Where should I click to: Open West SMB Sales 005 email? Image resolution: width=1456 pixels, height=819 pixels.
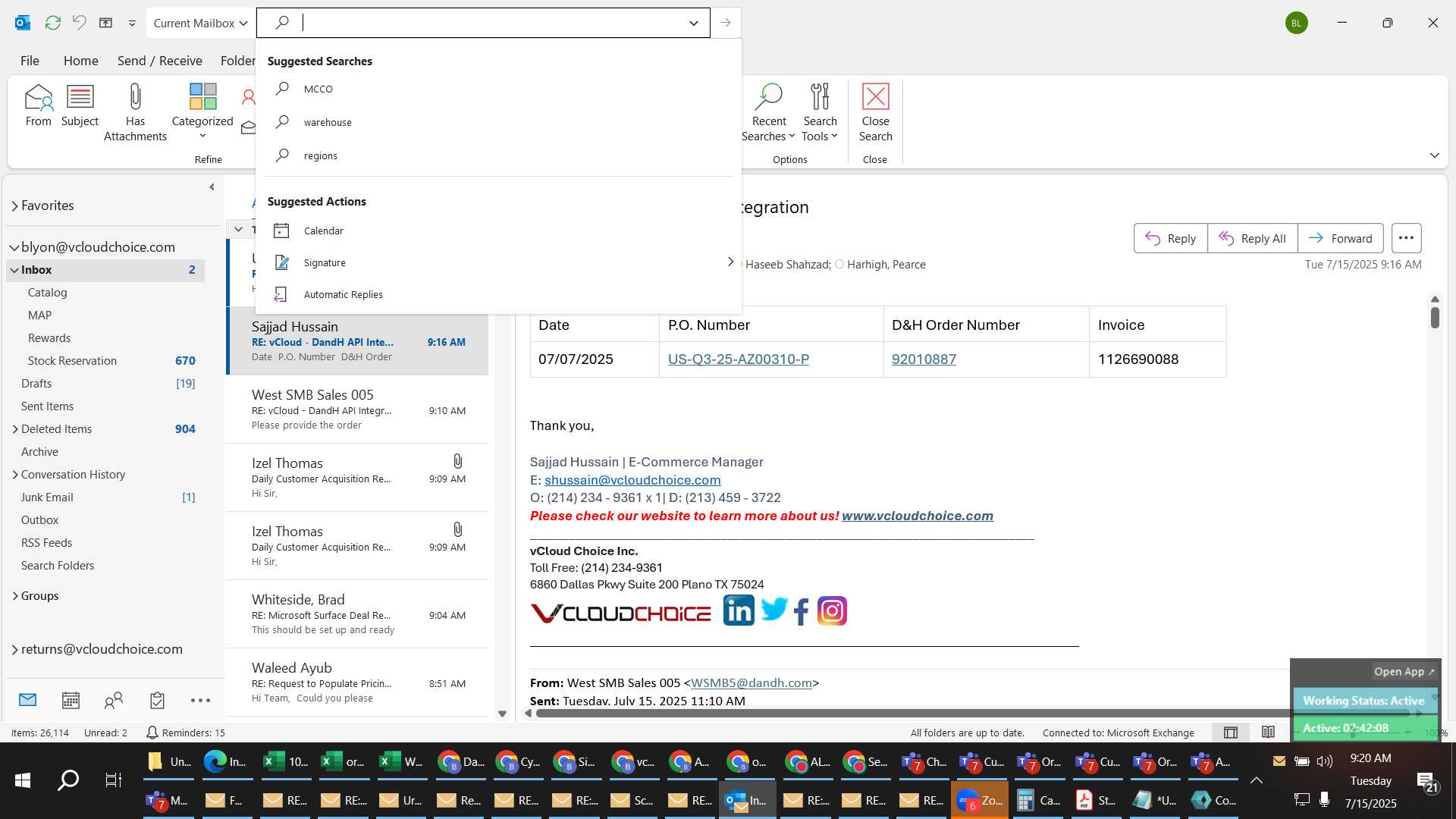tap(358, 409)
